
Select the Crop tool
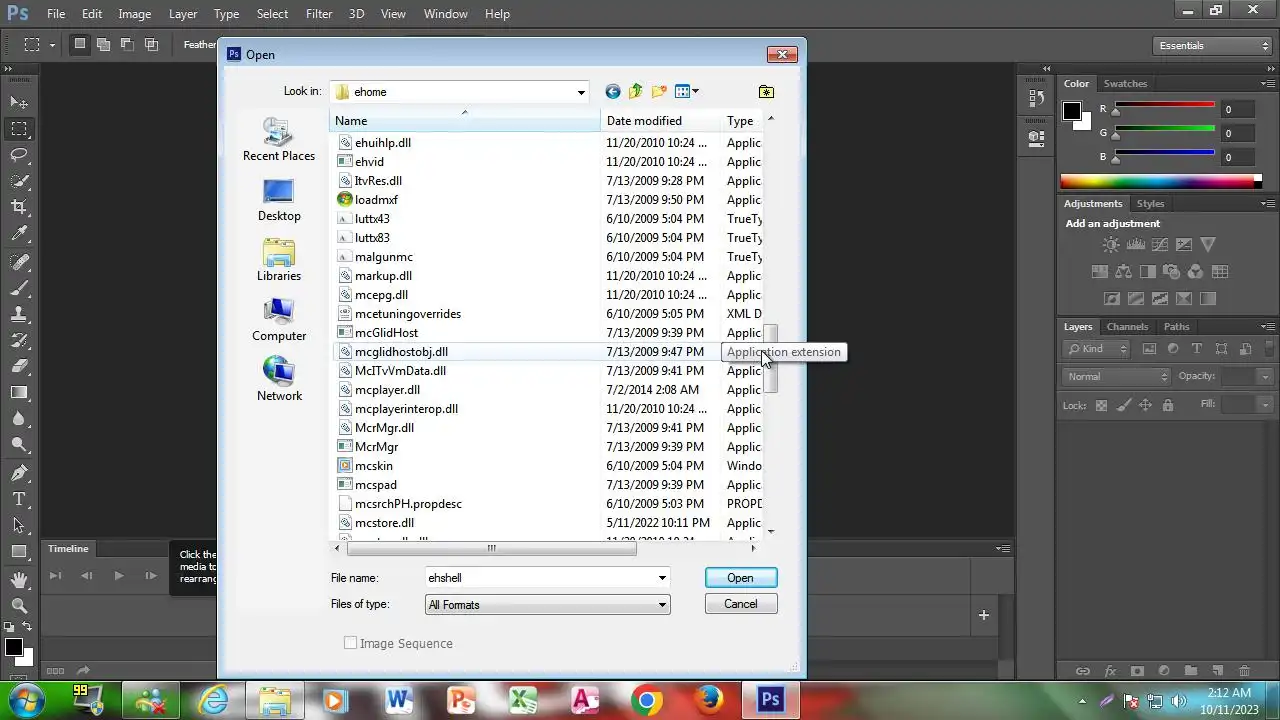[x=19, y=207]
